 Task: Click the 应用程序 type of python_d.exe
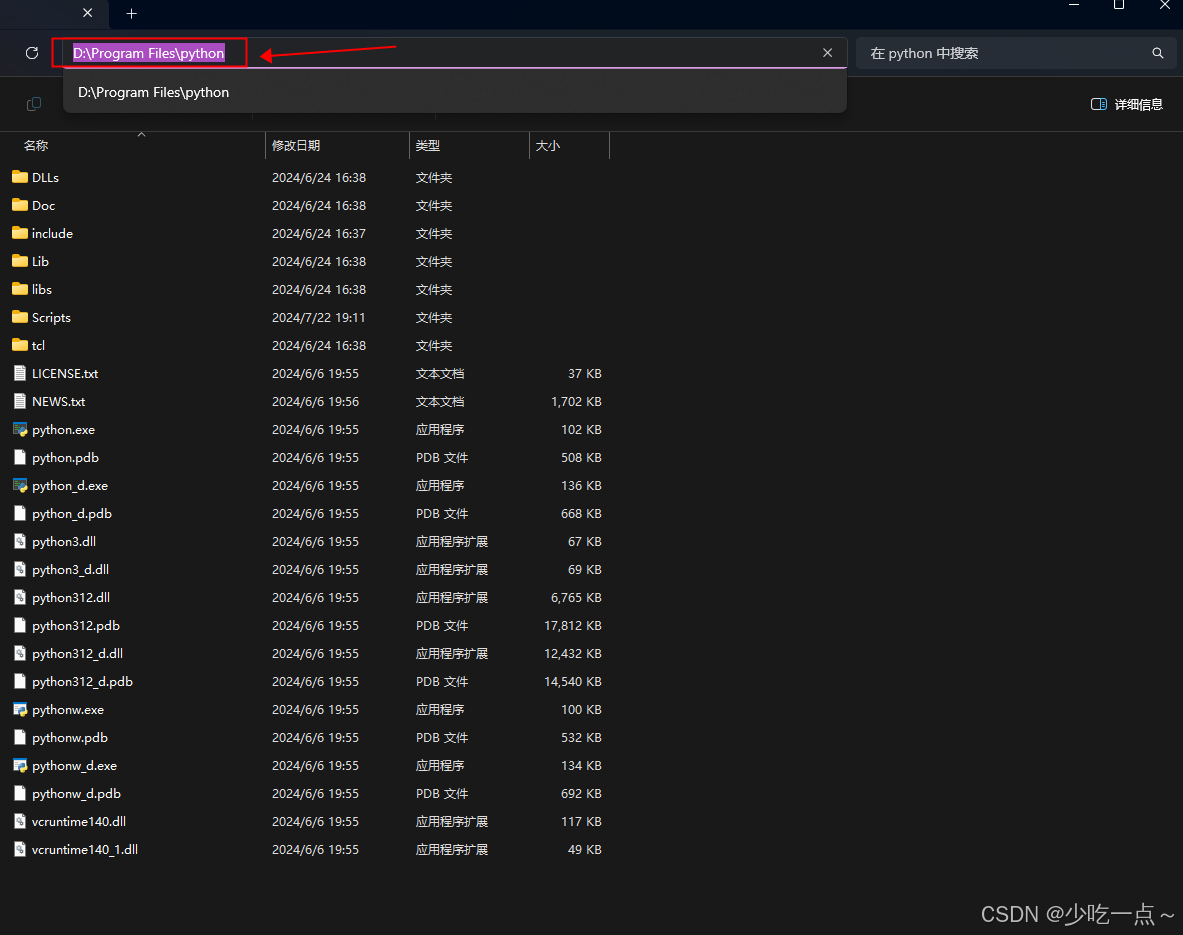(440, 485)
